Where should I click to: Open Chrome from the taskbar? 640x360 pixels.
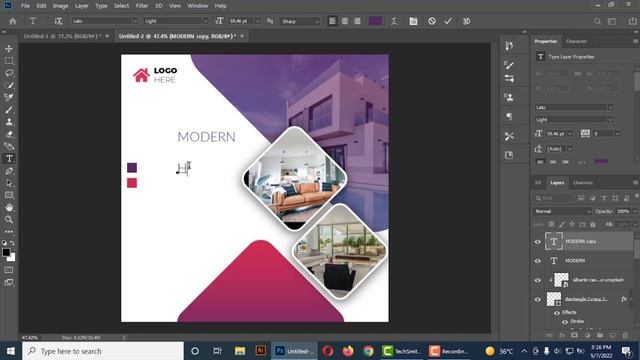click(x=368, y=351)
